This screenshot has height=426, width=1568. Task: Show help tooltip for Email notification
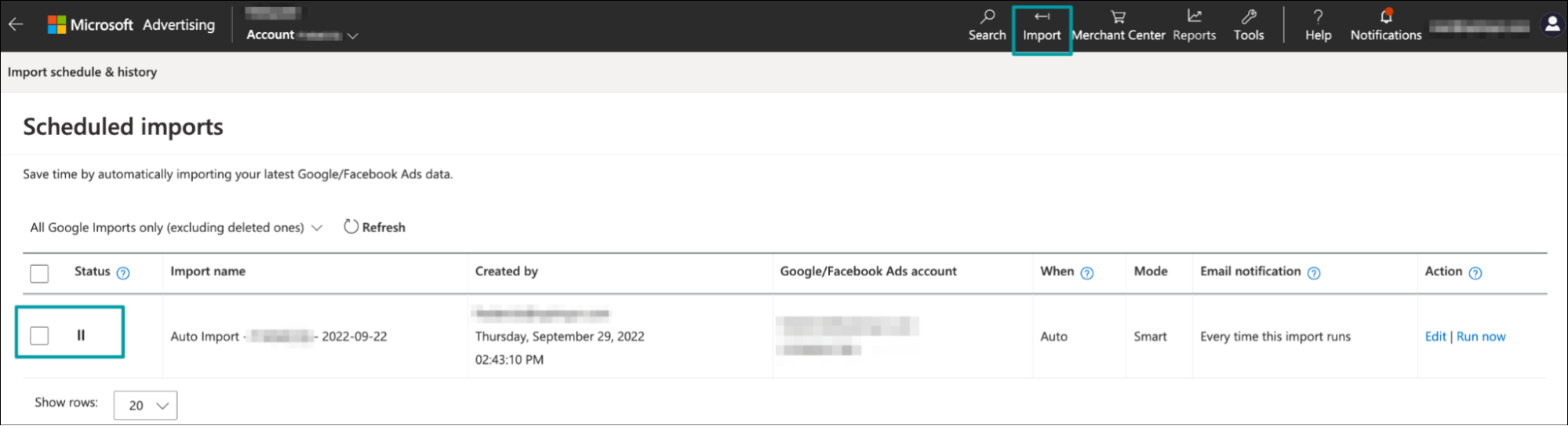pyautogui.click(x=1314, y=273)
